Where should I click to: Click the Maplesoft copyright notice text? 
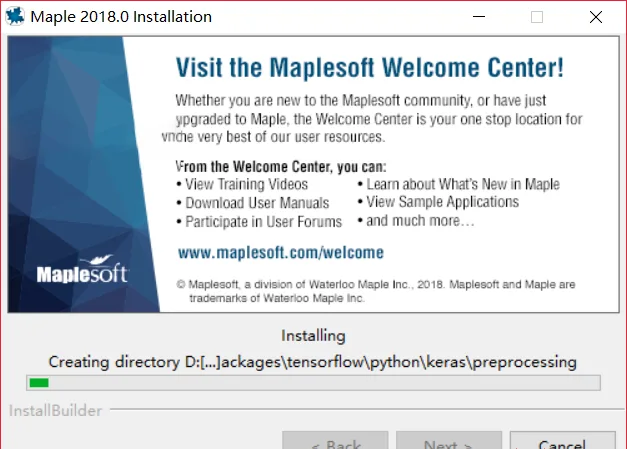pos(376,291)
